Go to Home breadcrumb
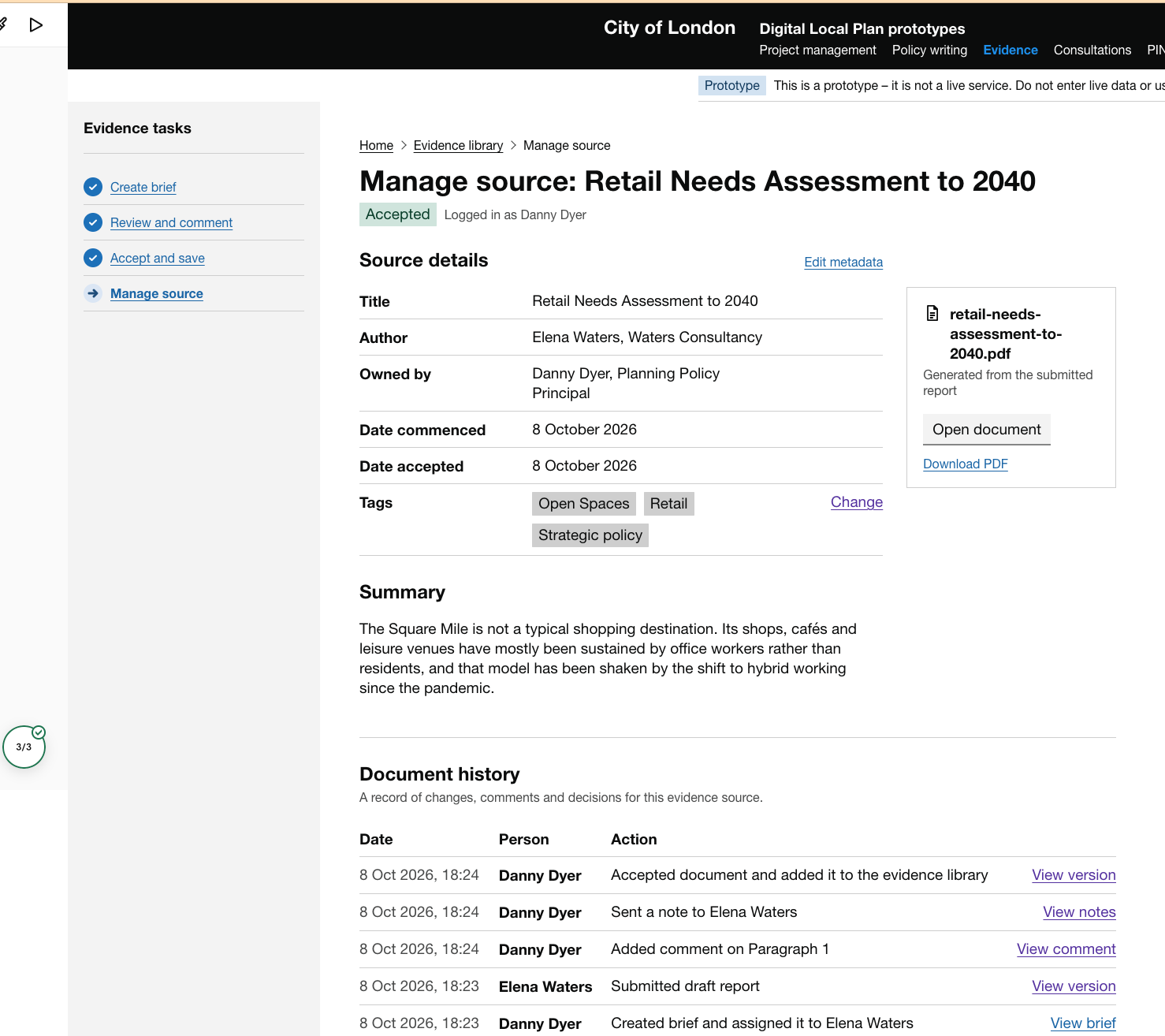This screenshot has height=1036, width=1165. tap(376, 145)
